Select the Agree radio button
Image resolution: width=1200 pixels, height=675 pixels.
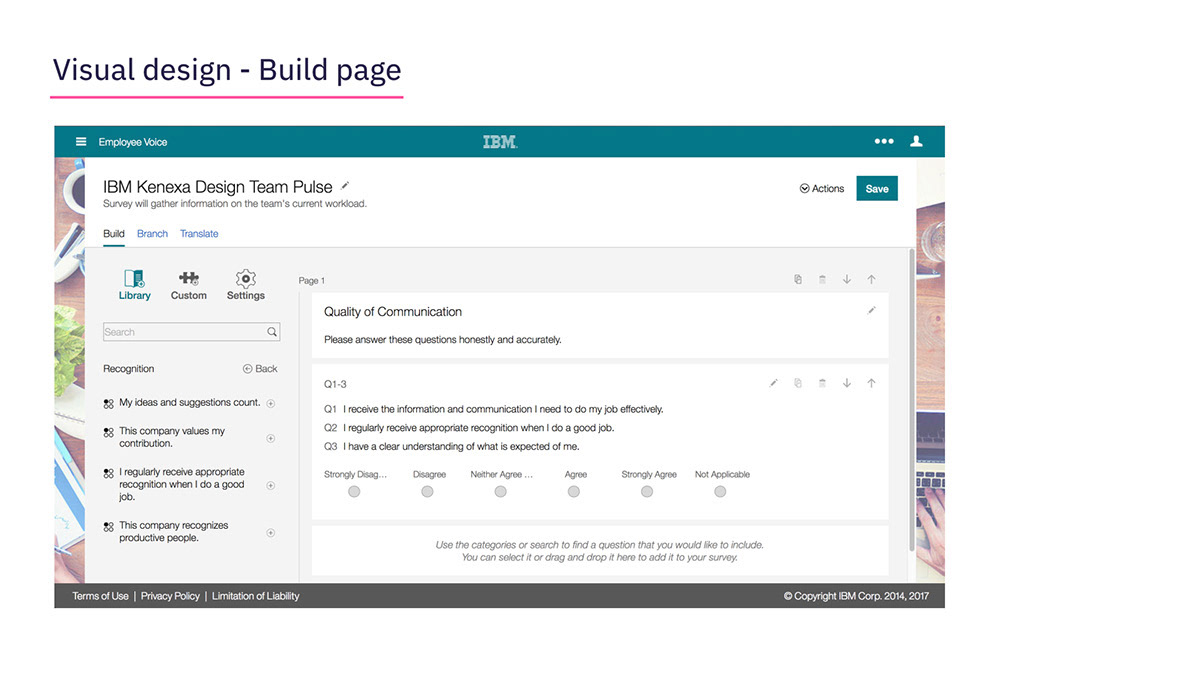point(573,492)
